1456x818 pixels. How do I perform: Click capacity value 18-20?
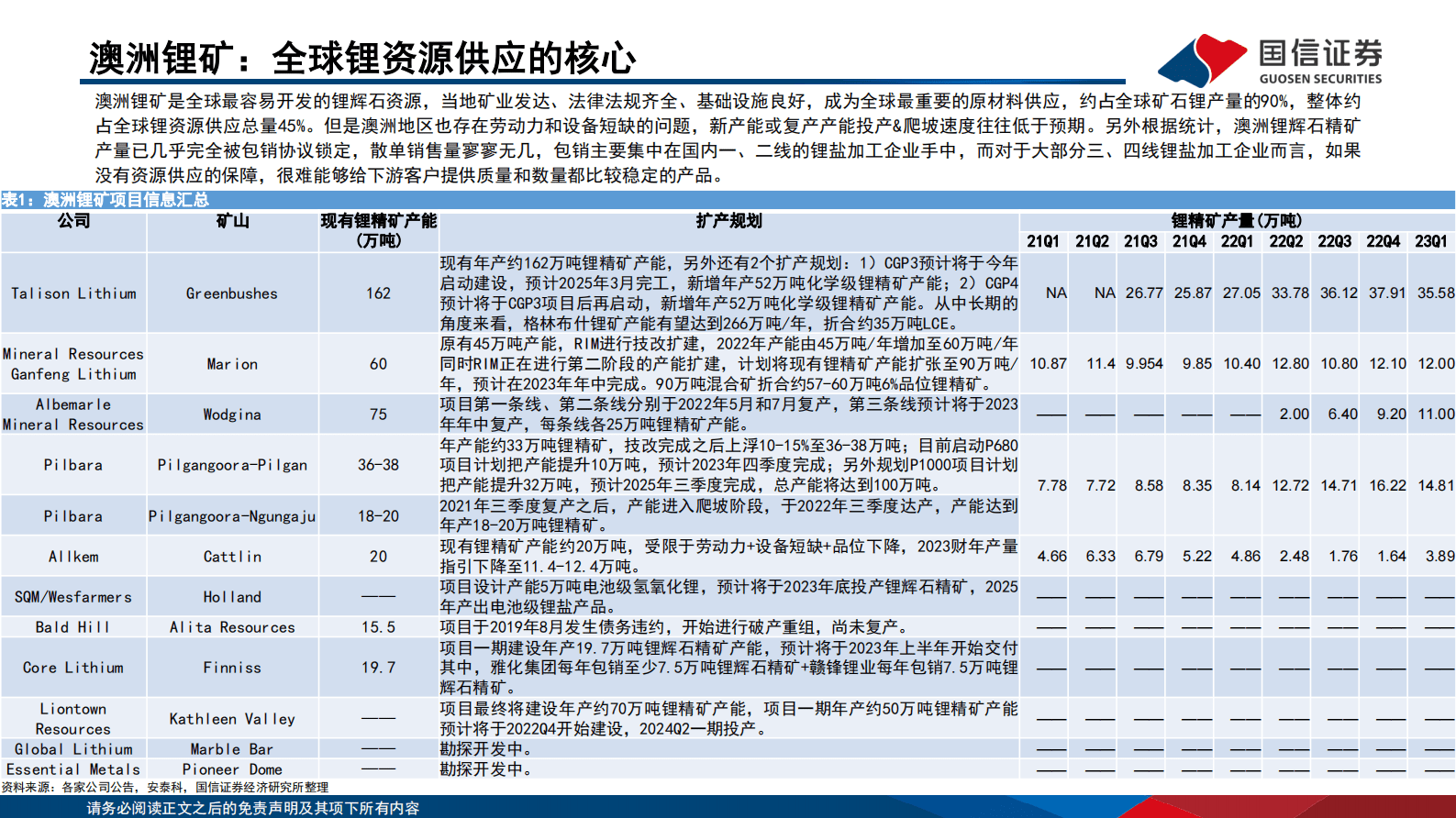[x=378, y=516]
